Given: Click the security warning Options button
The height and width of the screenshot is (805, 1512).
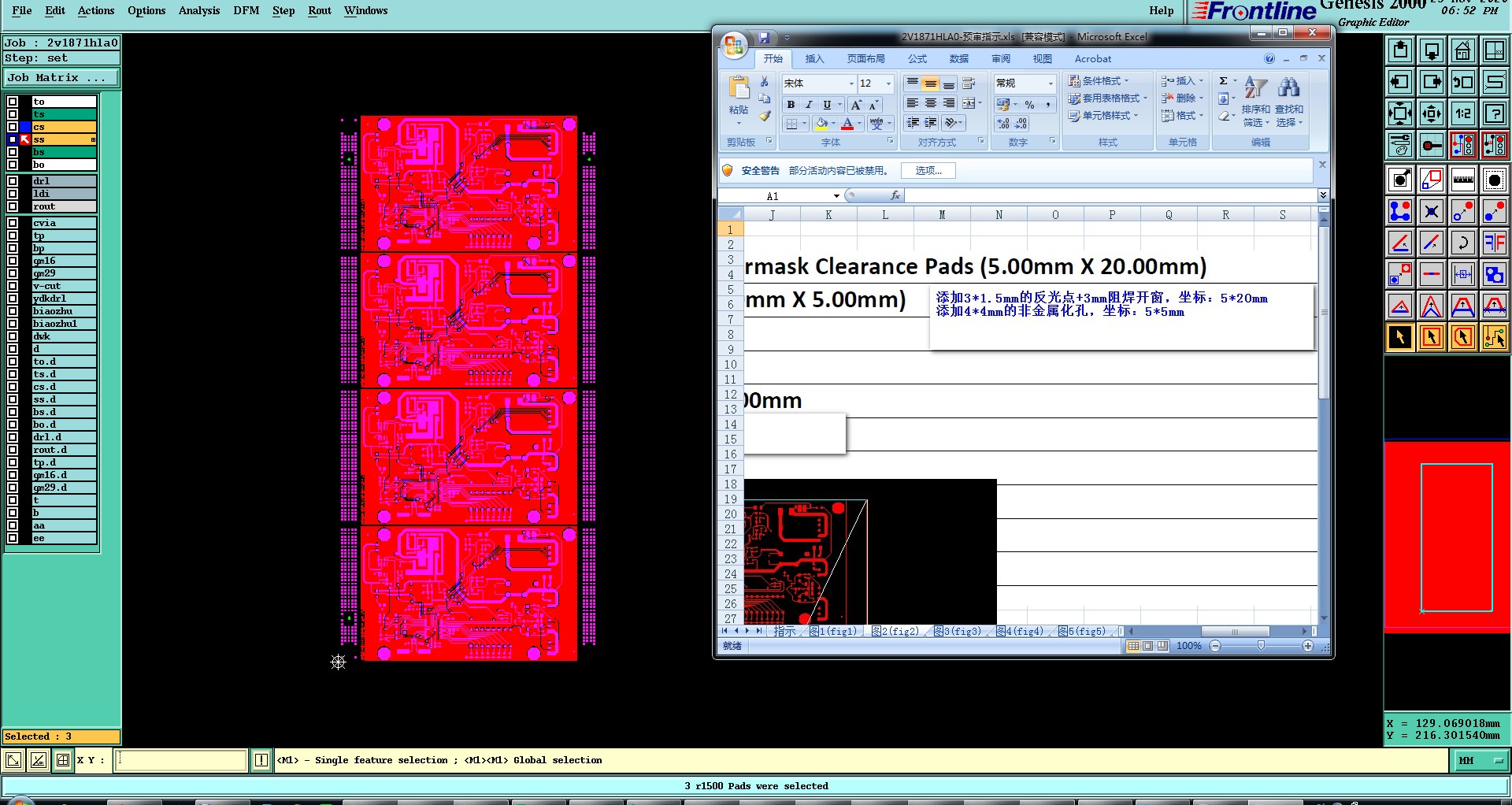Looking at the screenshot, I should pos(928,170).
